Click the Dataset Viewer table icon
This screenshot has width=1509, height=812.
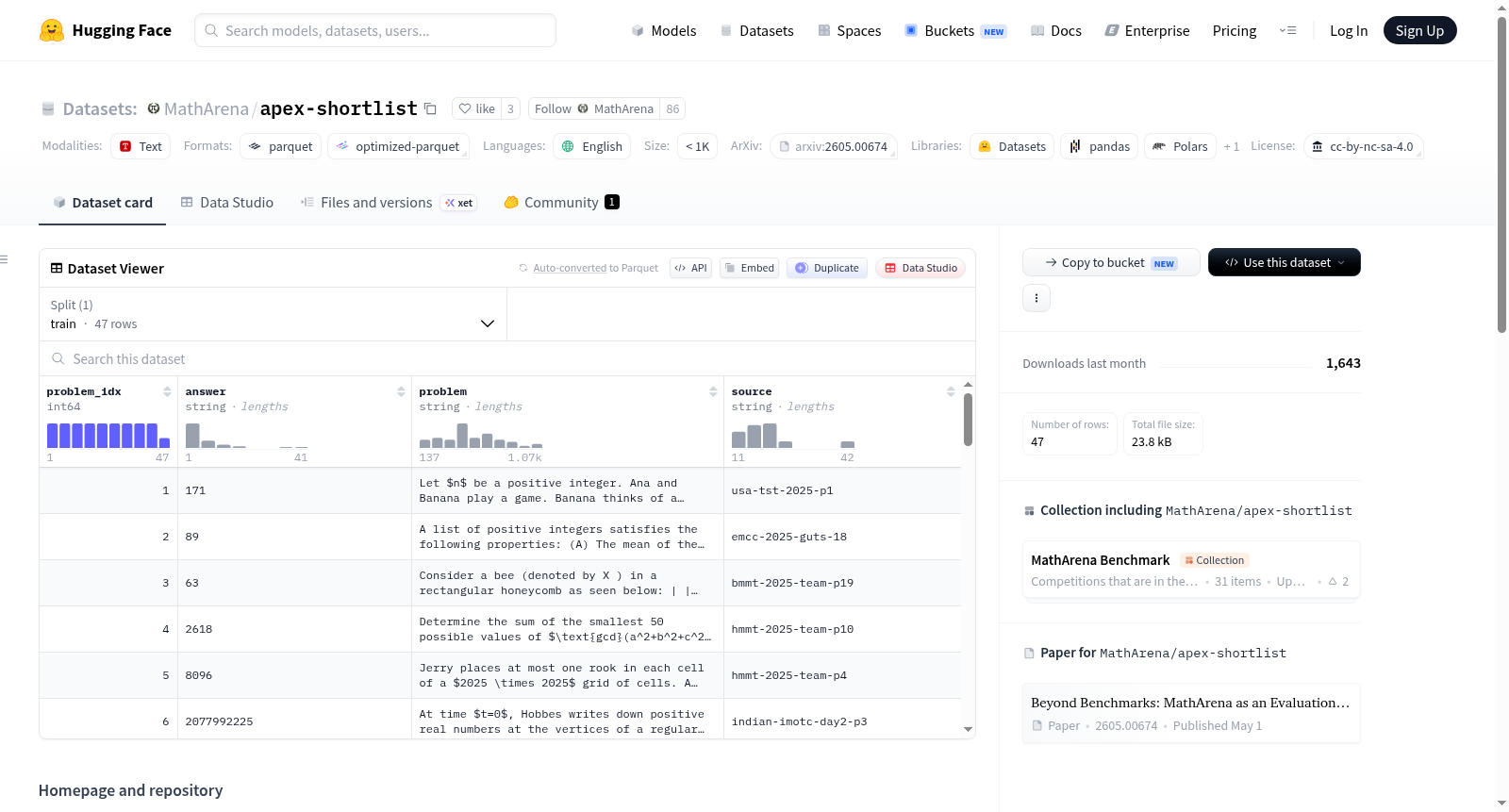coord(57,269)
